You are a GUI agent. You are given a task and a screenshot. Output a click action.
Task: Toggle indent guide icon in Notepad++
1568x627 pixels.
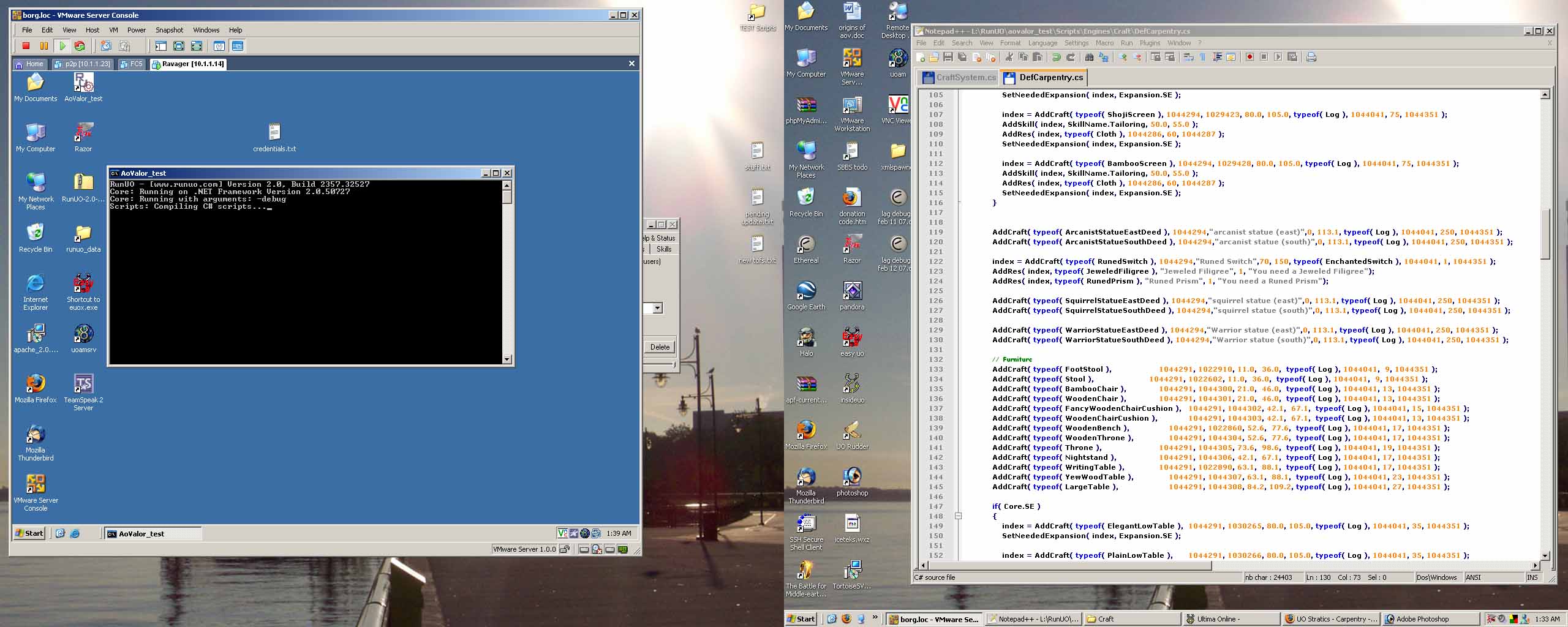tap(1217, 57)
